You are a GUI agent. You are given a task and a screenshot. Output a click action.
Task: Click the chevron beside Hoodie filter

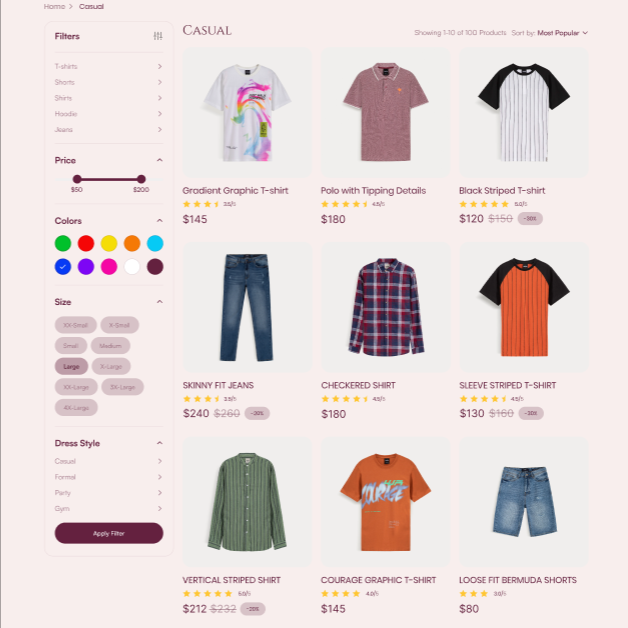[160, 114]
